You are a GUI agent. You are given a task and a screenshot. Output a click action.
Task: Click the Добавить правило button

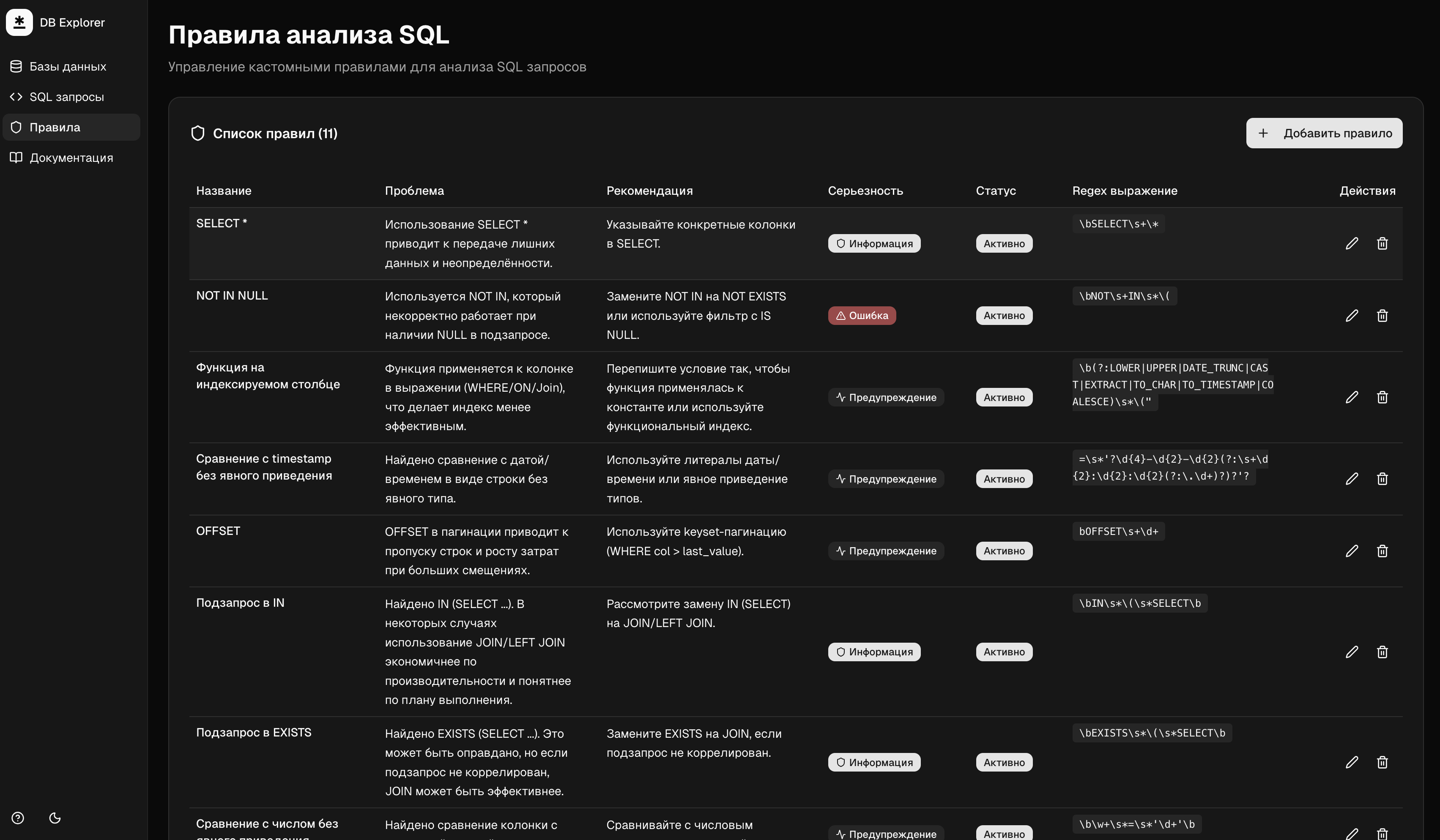1323,133
